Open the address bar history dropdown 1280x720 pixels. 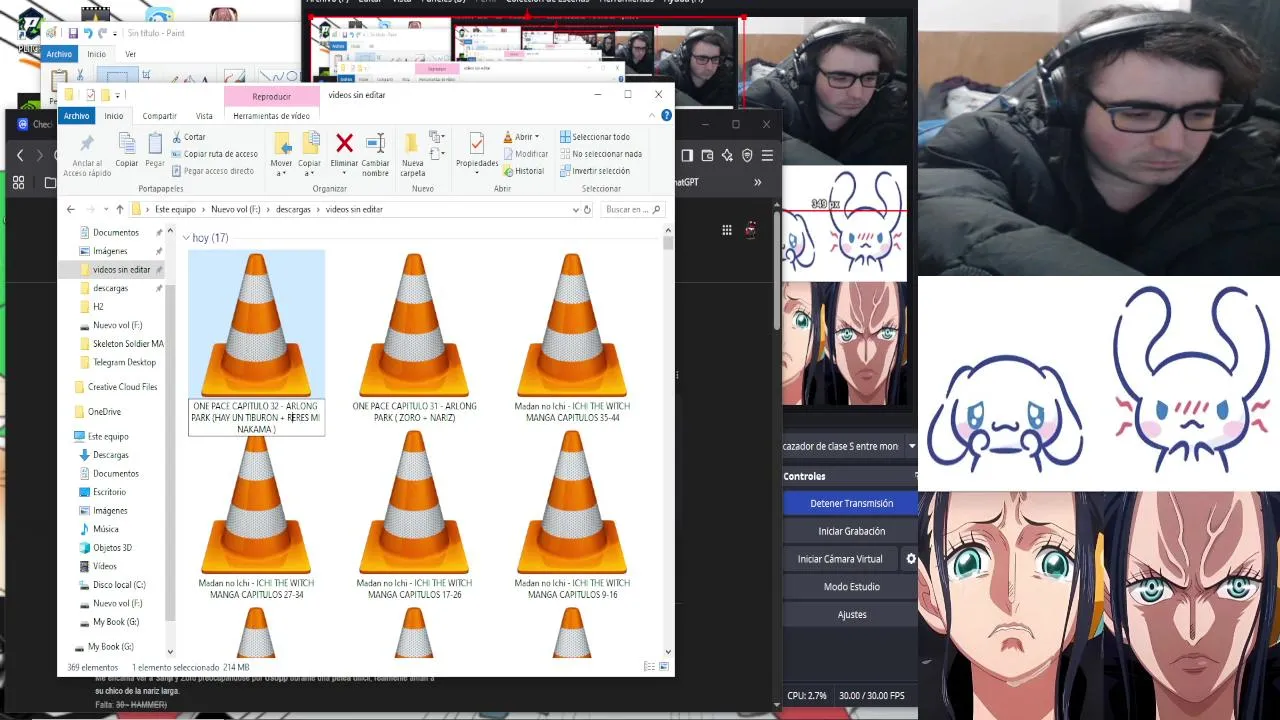coord(575,209)
